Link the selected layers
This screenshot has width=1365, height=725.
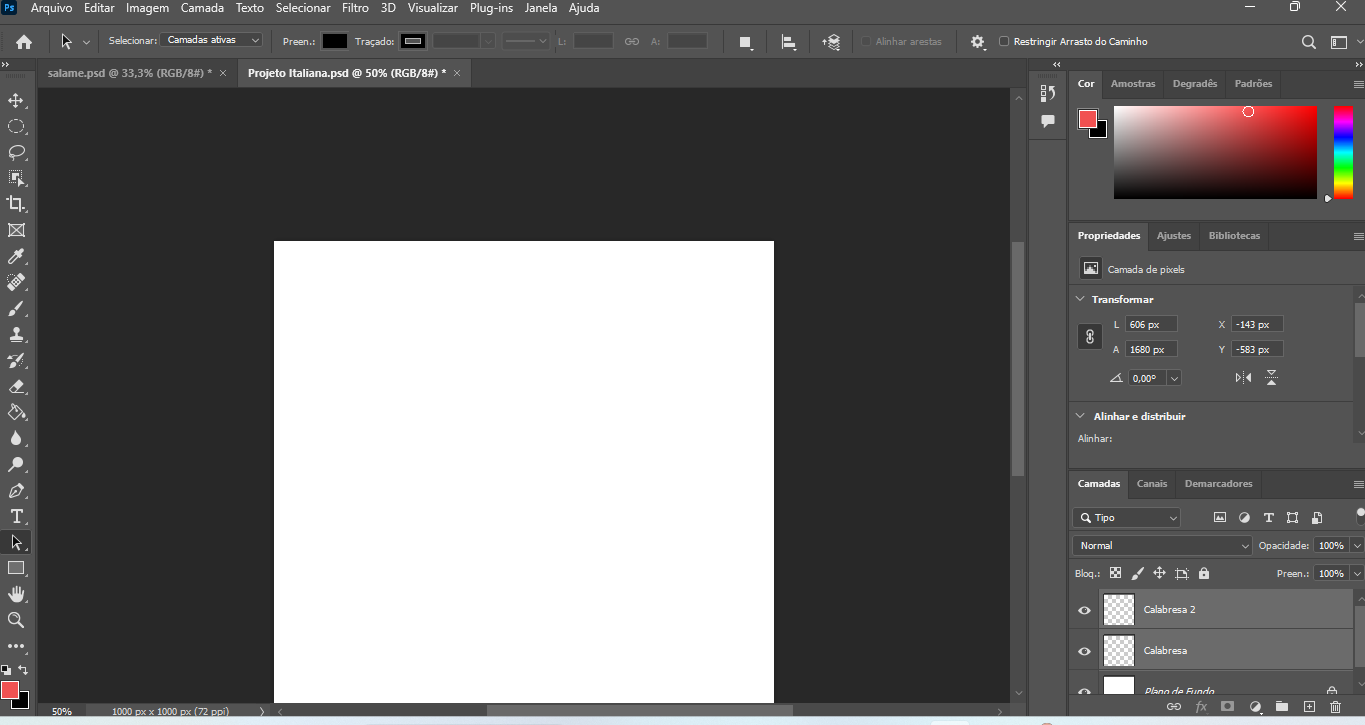coord(1174,707)
